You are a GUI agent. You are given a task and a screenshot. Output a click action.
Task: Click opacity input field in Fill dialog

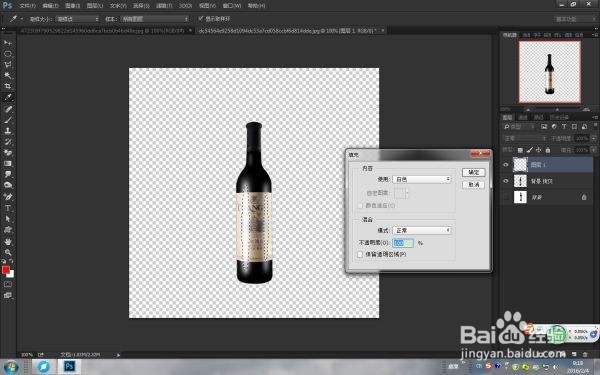[403, 243]
